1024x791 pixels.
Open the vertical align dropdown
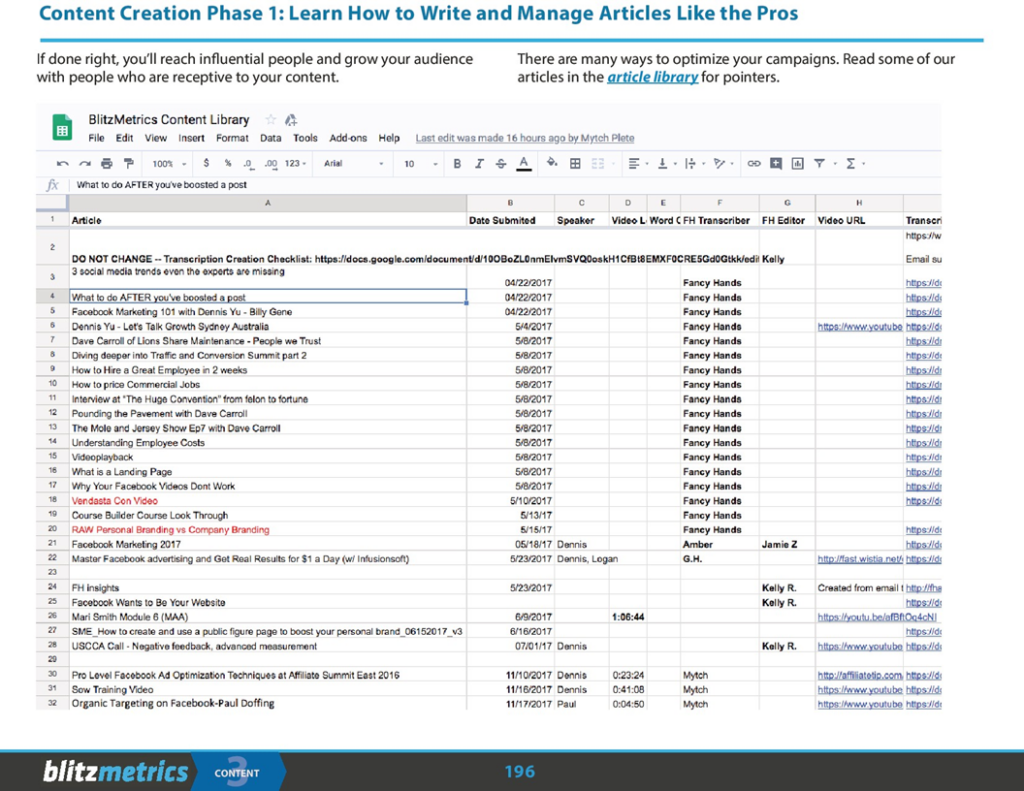point(666,163)
